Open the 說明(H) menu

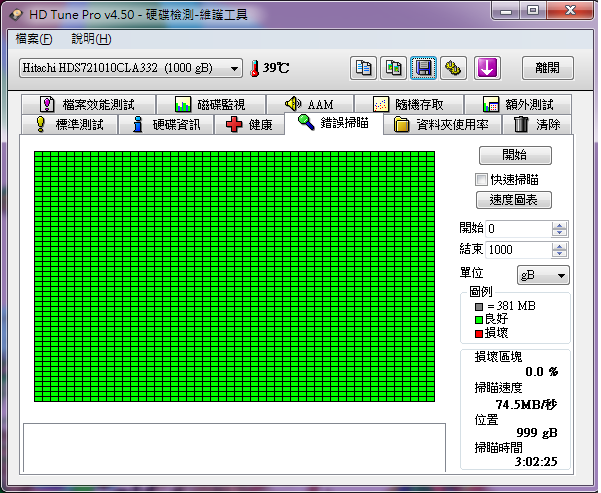pyautogui.click(x=91, y=39)
